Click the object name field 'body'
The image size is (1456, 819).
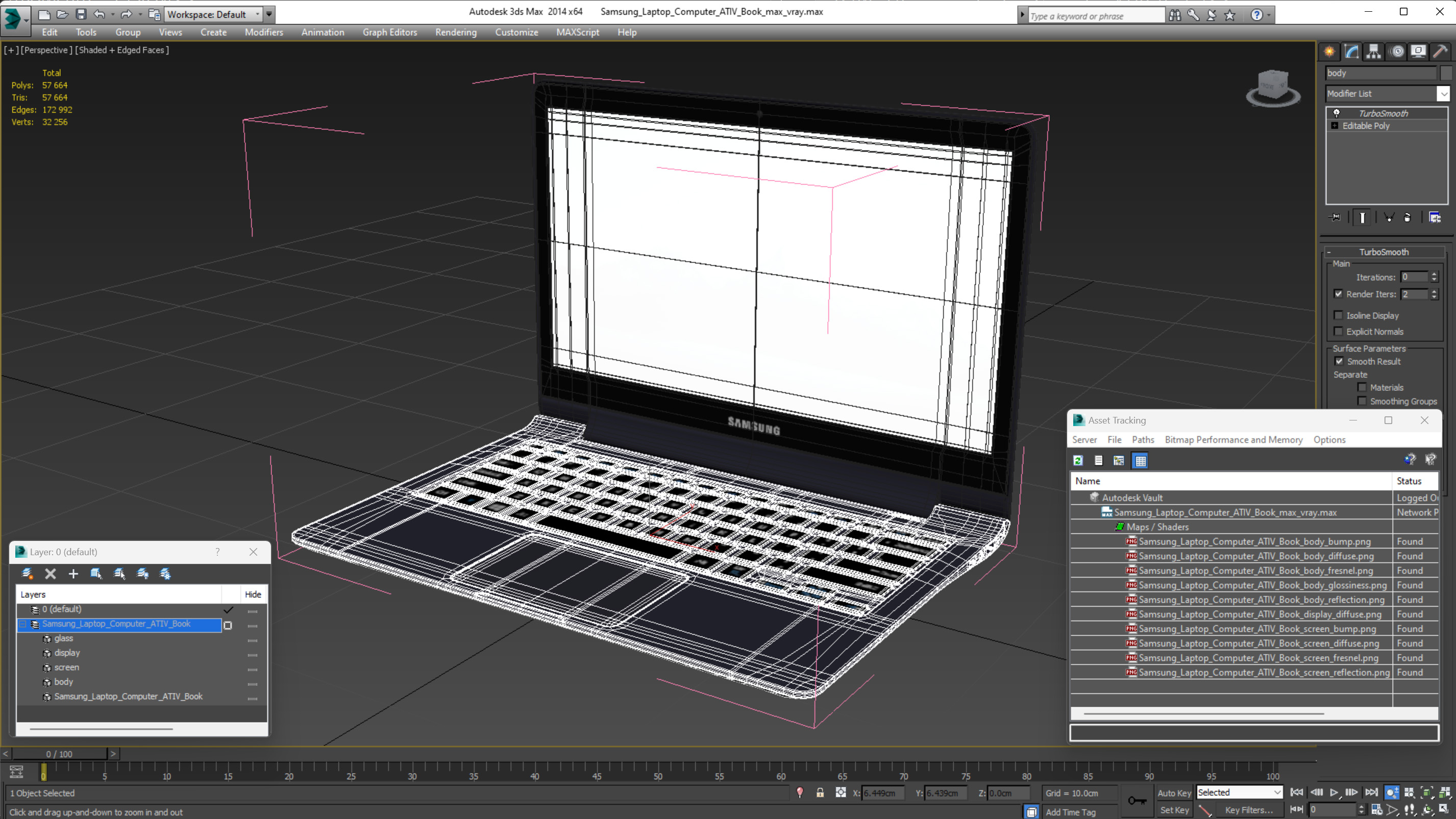[1380, 73]
